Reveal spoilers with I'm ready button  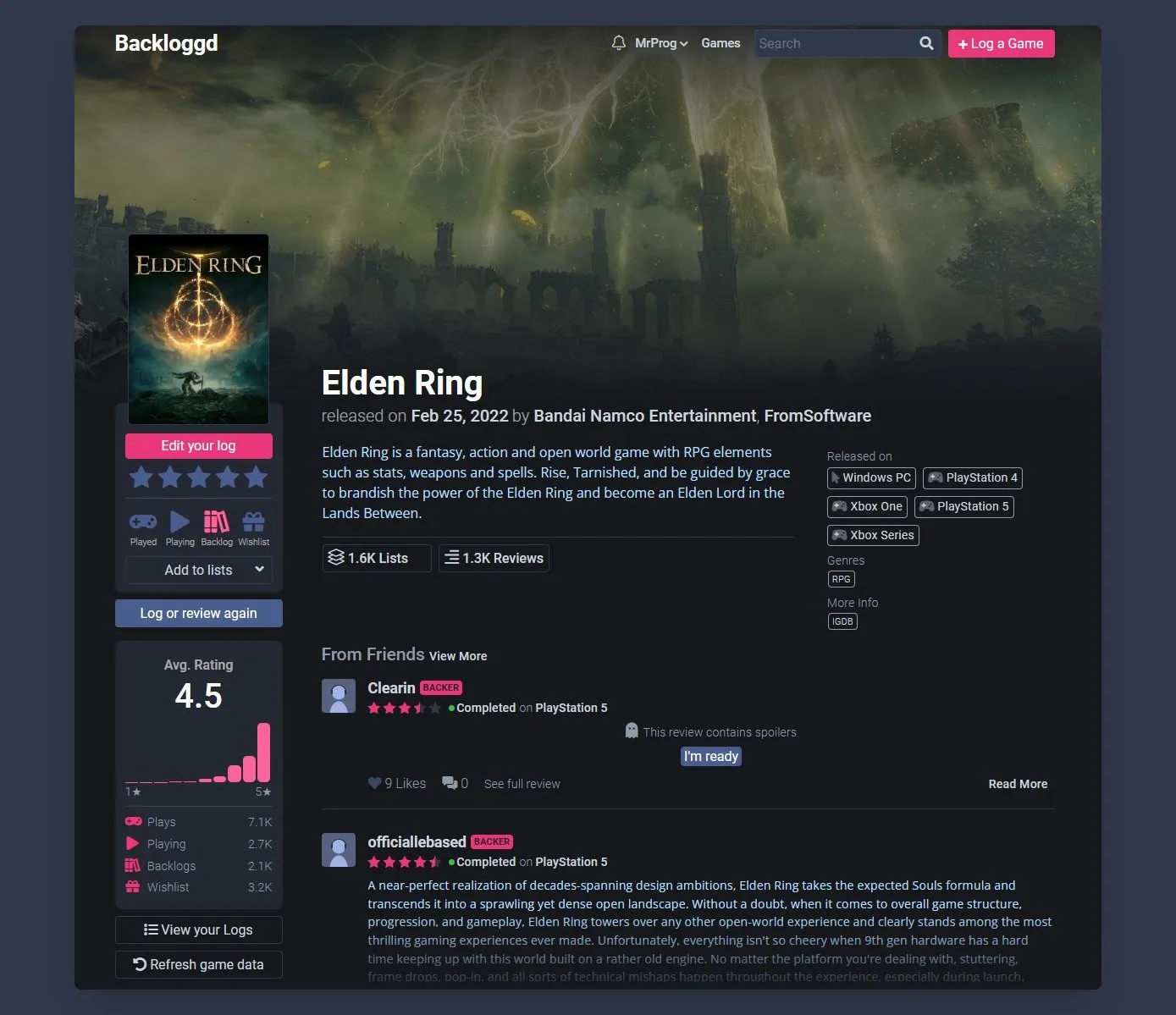point(711,756)
